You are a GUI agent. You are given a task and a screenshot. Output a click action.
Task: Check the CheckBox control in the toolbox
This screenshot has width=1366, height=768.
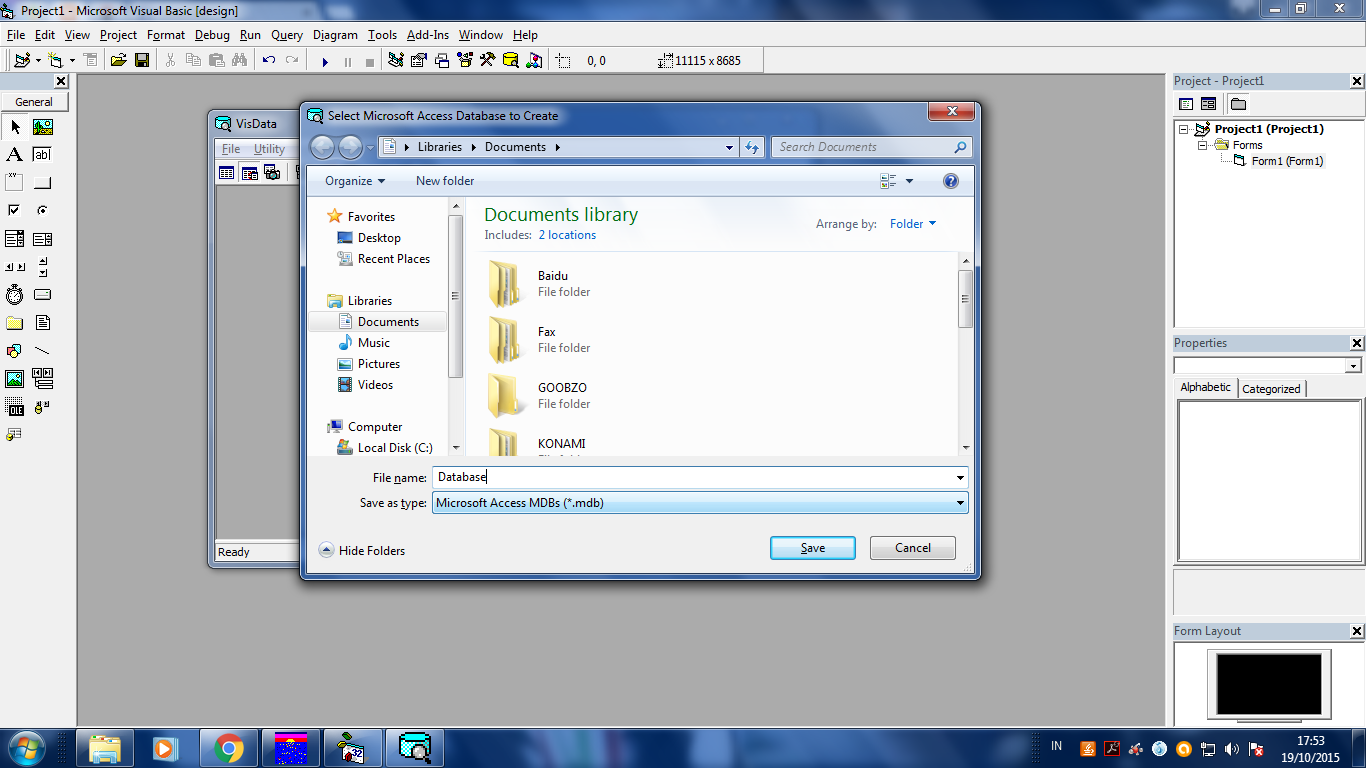click(15, 210)
